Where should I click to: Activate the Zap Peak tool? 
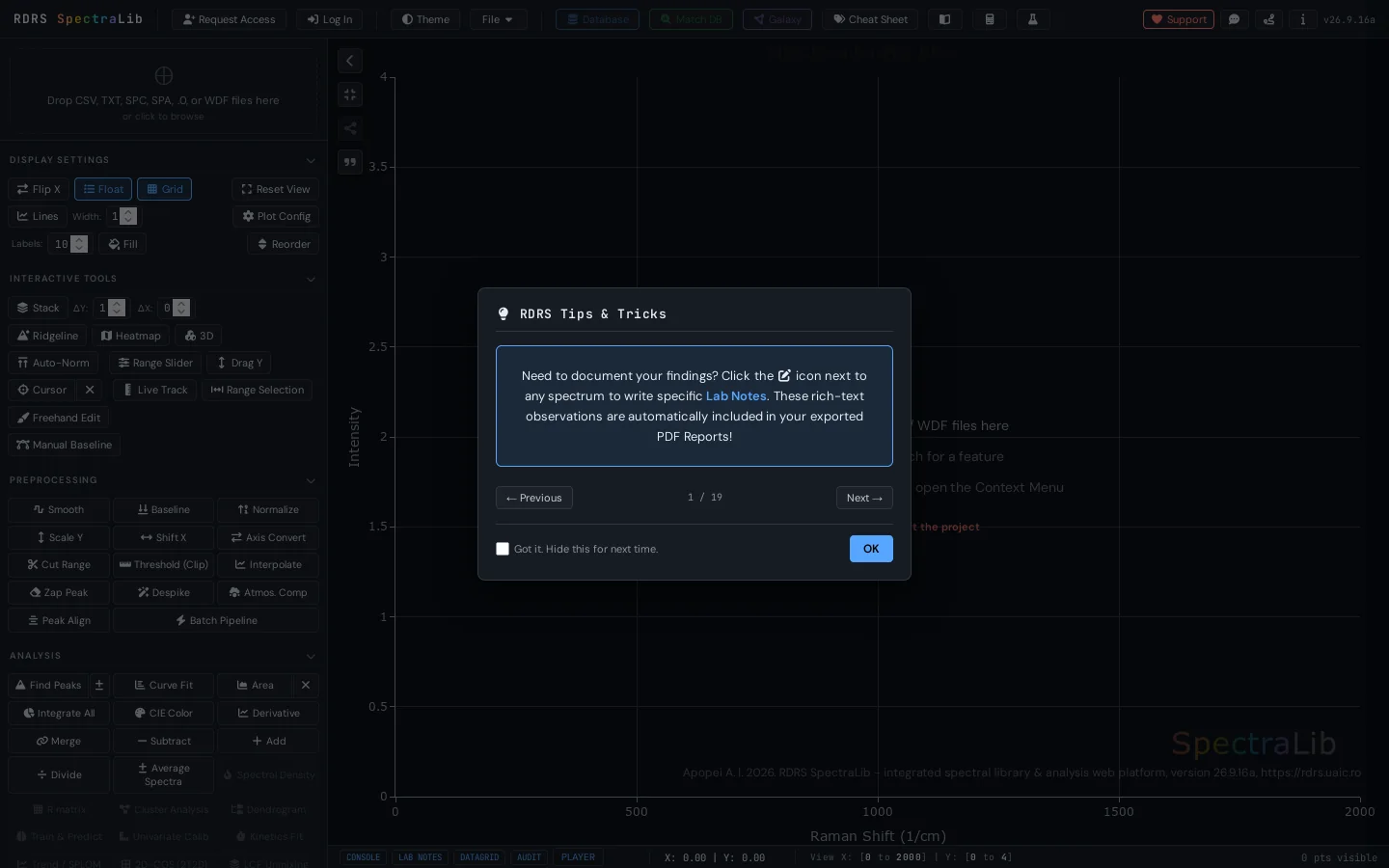(x=59, y=592)
